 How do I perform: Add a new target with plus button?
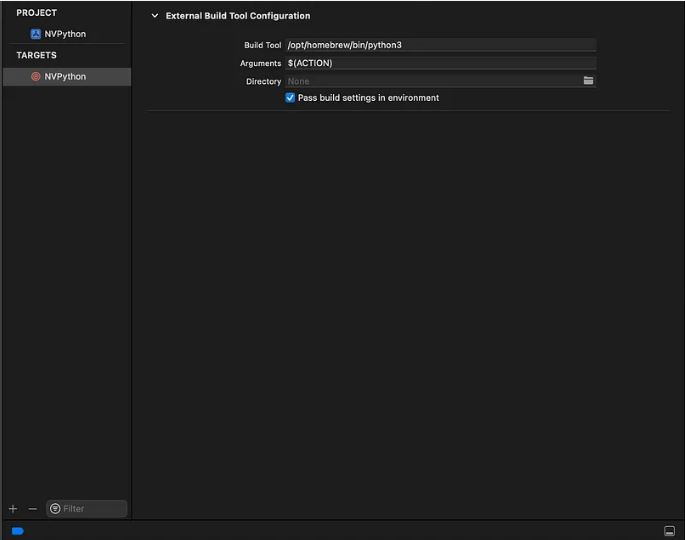(13, 509)
